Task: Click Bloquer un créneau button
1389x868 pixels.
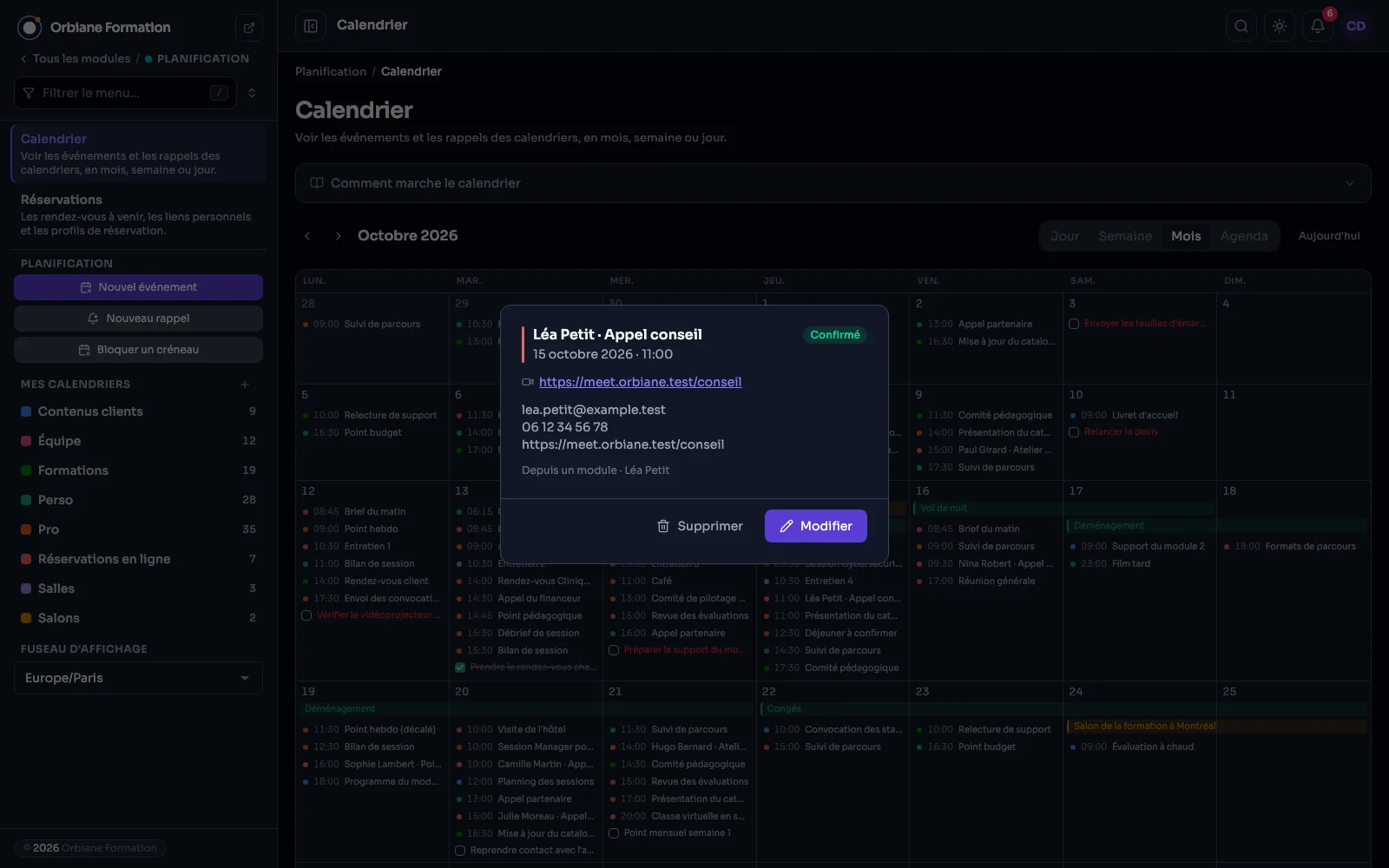Action: pyautogui.click(x=138, y=350)
